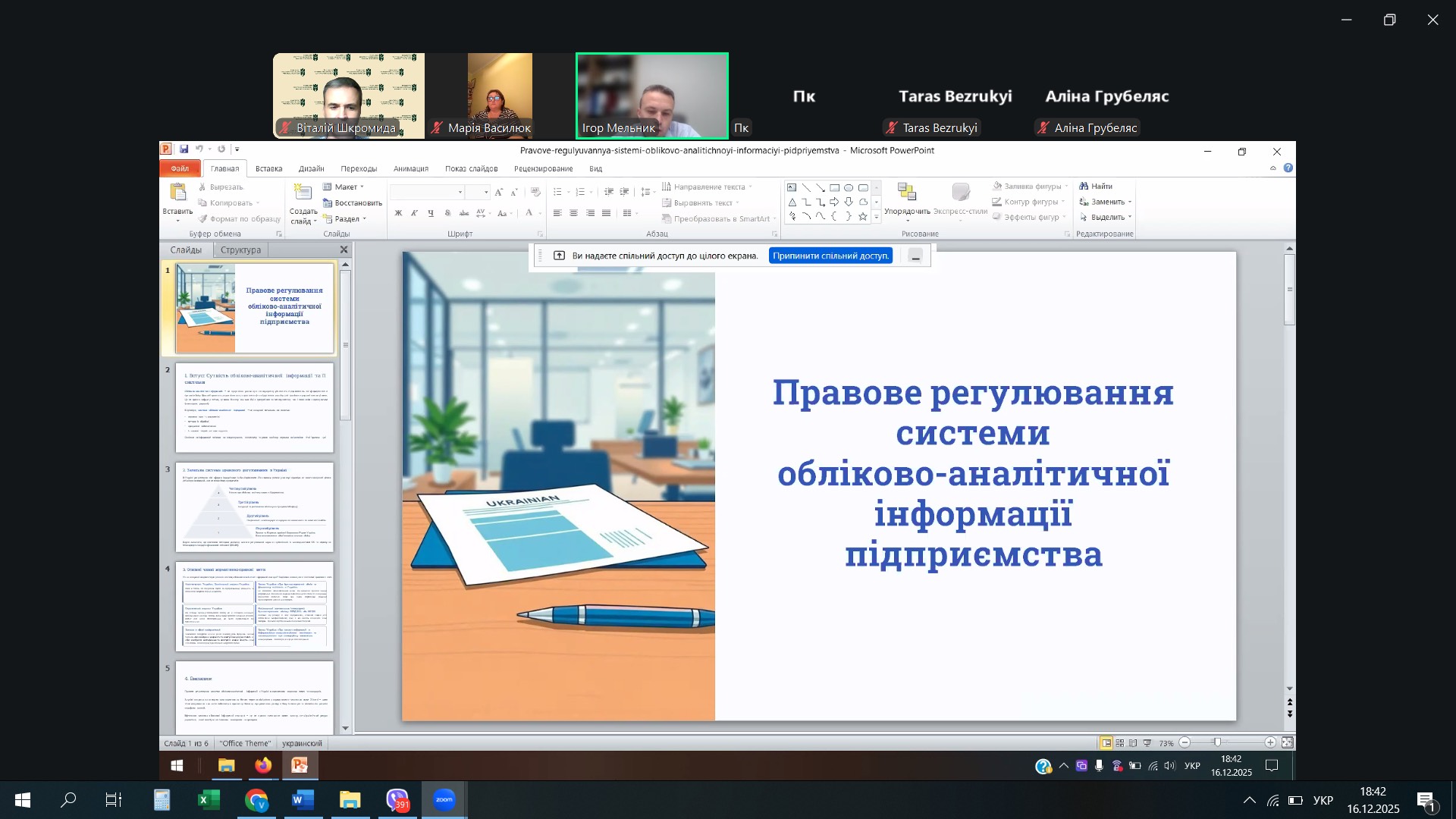This screenshot has width=1456, height=819.
Task: Expand the Заменить (Replace) dropdown arrow
Action: (1130, 202)
